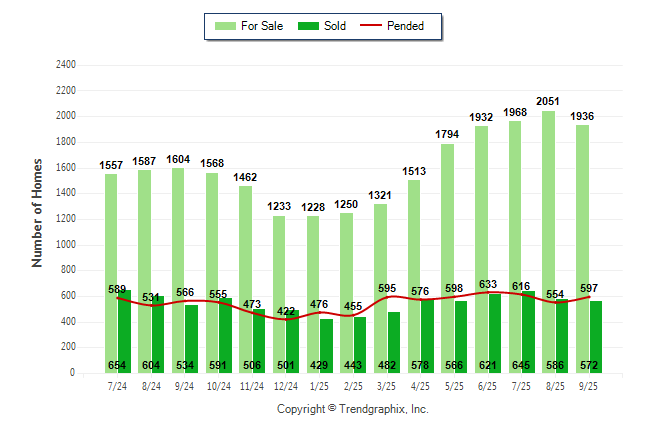This screenshot has width=646, height=434.
Task: Toggle the Sold series legend label
Action: pyautogui.click(x=335, y=26)
